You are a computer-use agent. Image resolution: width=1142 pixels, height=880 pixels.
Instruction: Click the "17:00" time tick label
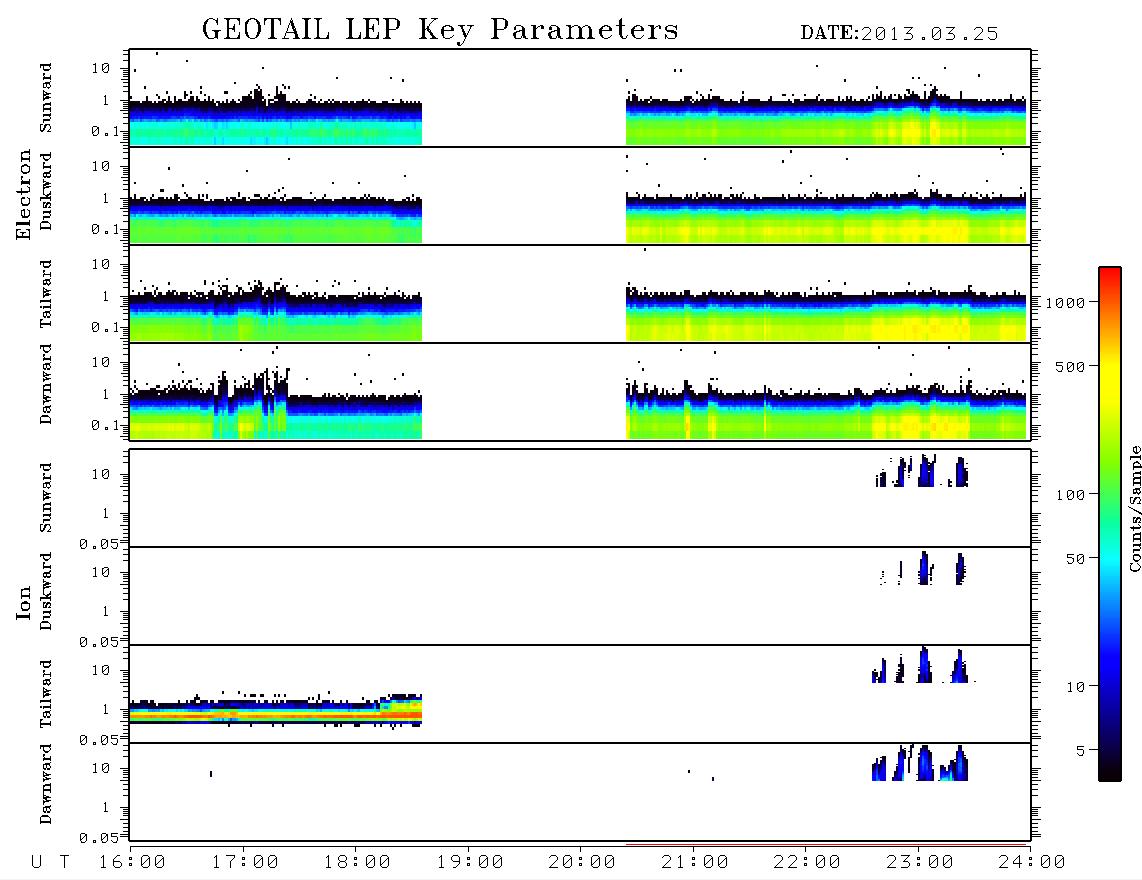click(245, 863)
